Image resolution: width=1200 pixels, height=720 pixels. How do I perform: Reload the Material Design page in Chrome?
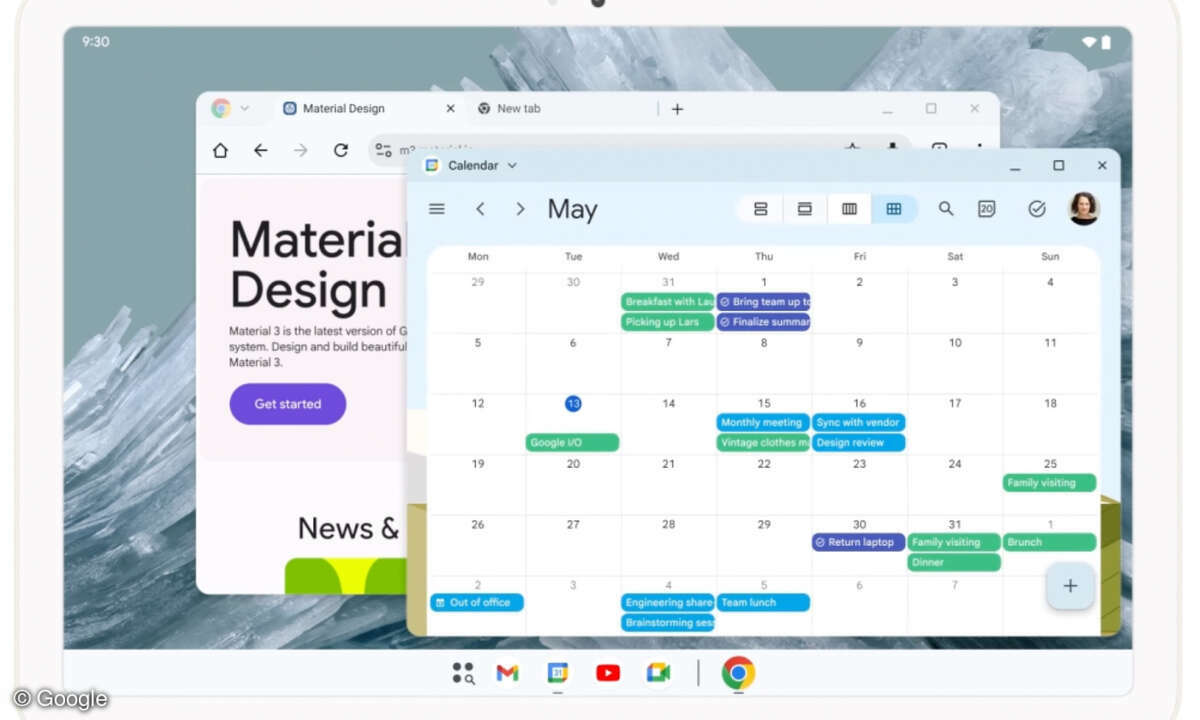tap(340, 150)
